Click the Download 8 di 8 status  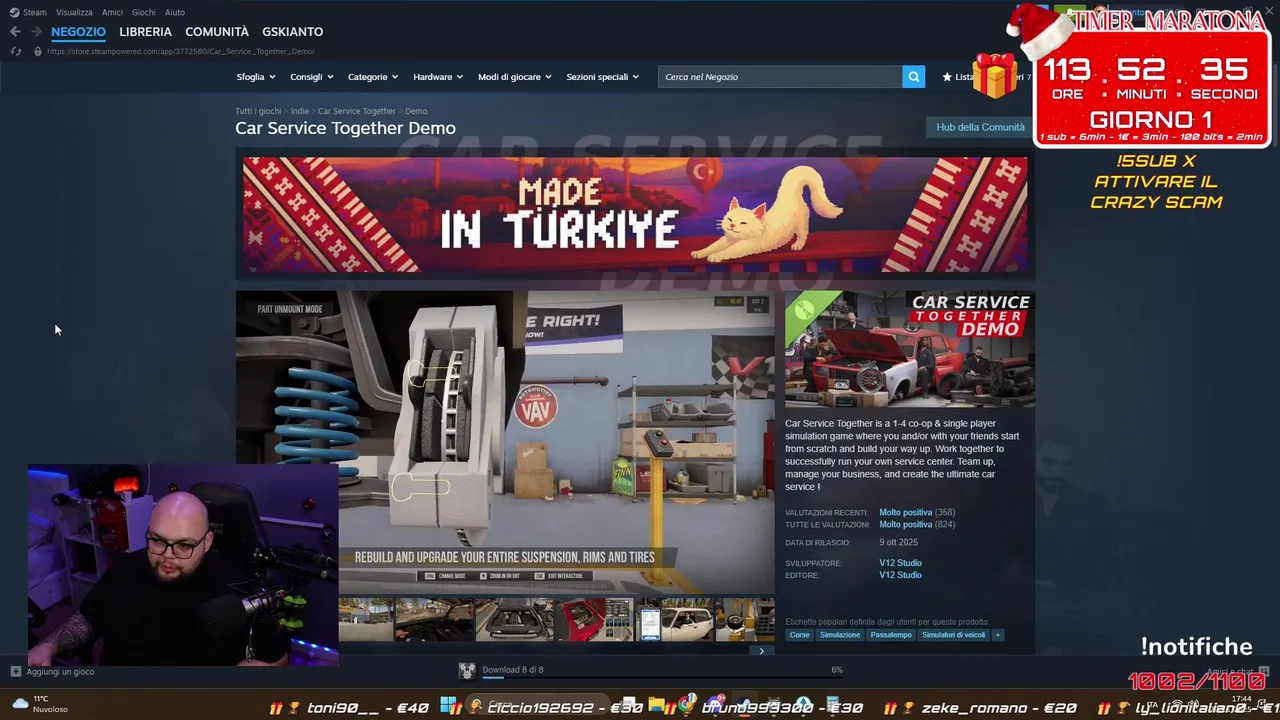tap(513, 670)
